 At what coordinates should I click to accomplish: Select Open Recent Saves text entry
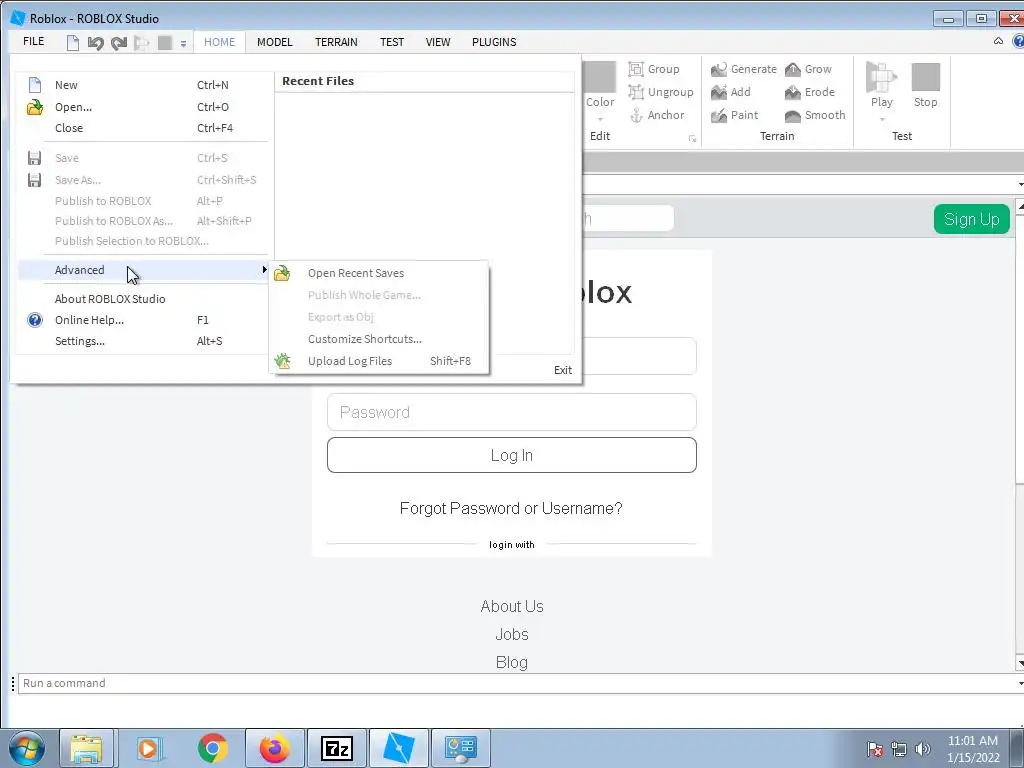[356, 273]
